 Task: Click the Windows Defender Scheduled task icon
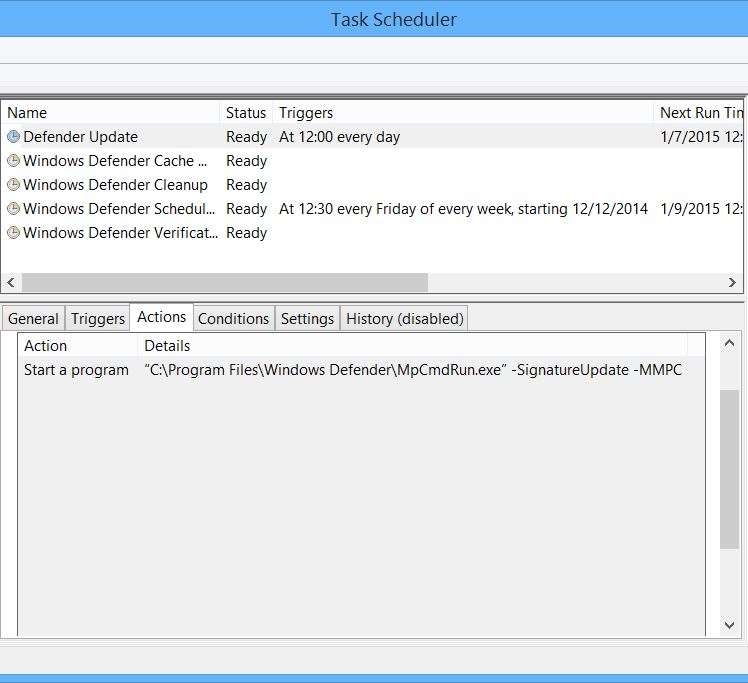pyautogui.click(x=13, y=209)
